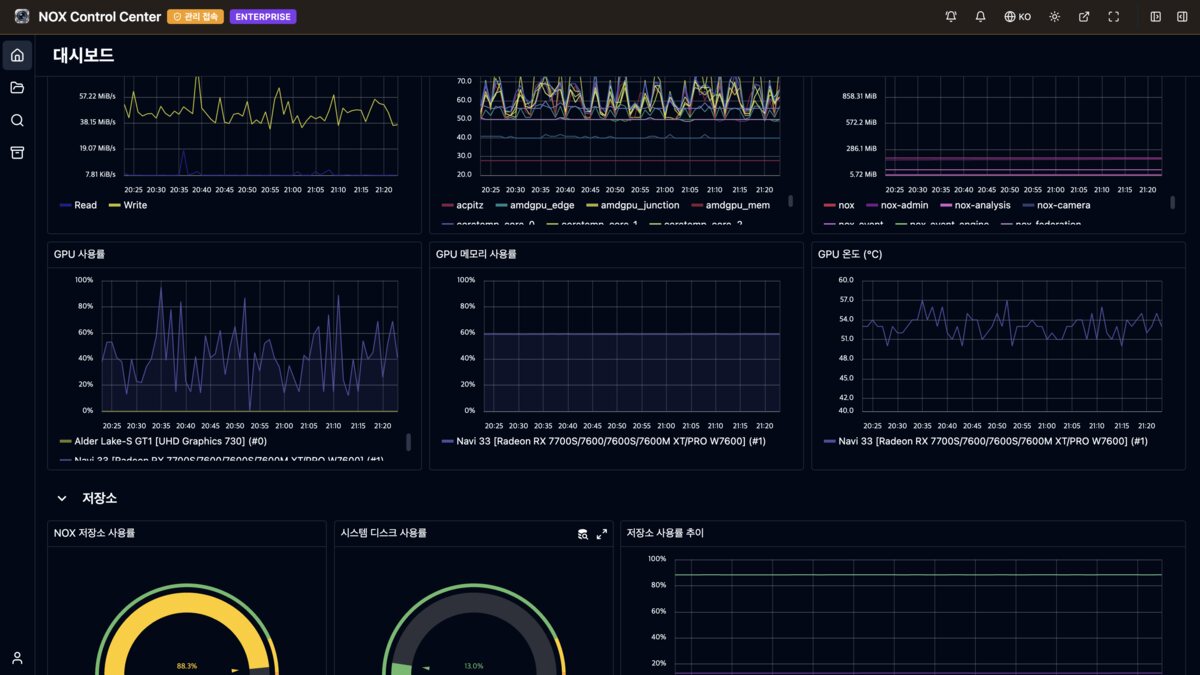1200x675 pixels.
Task: Toggle the acpitz legend entry
Action: click(x=462, y=205)
